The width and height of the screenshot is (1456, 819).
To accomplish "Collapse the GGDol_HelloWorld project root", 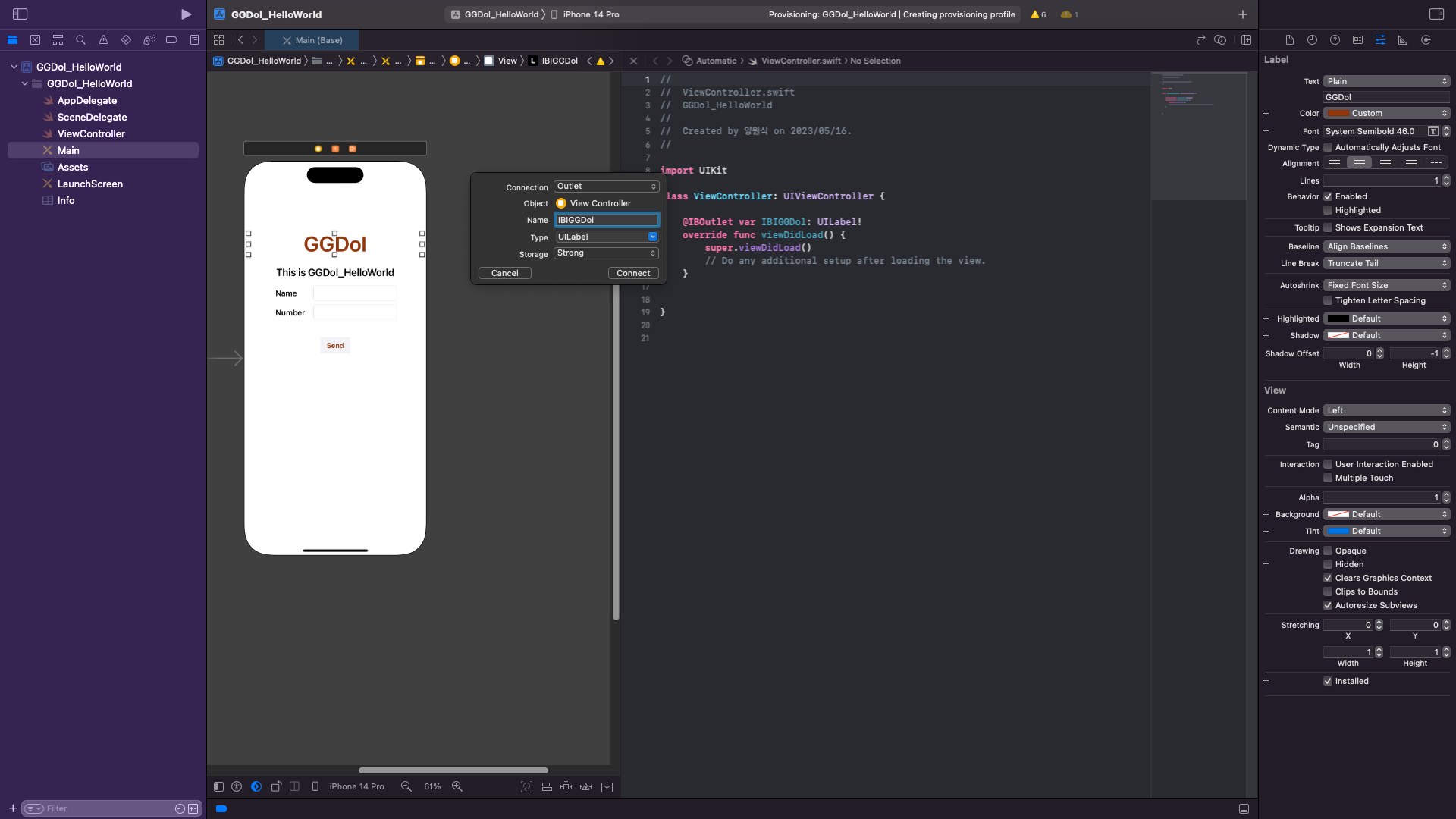I will click(x=14, y=67).
